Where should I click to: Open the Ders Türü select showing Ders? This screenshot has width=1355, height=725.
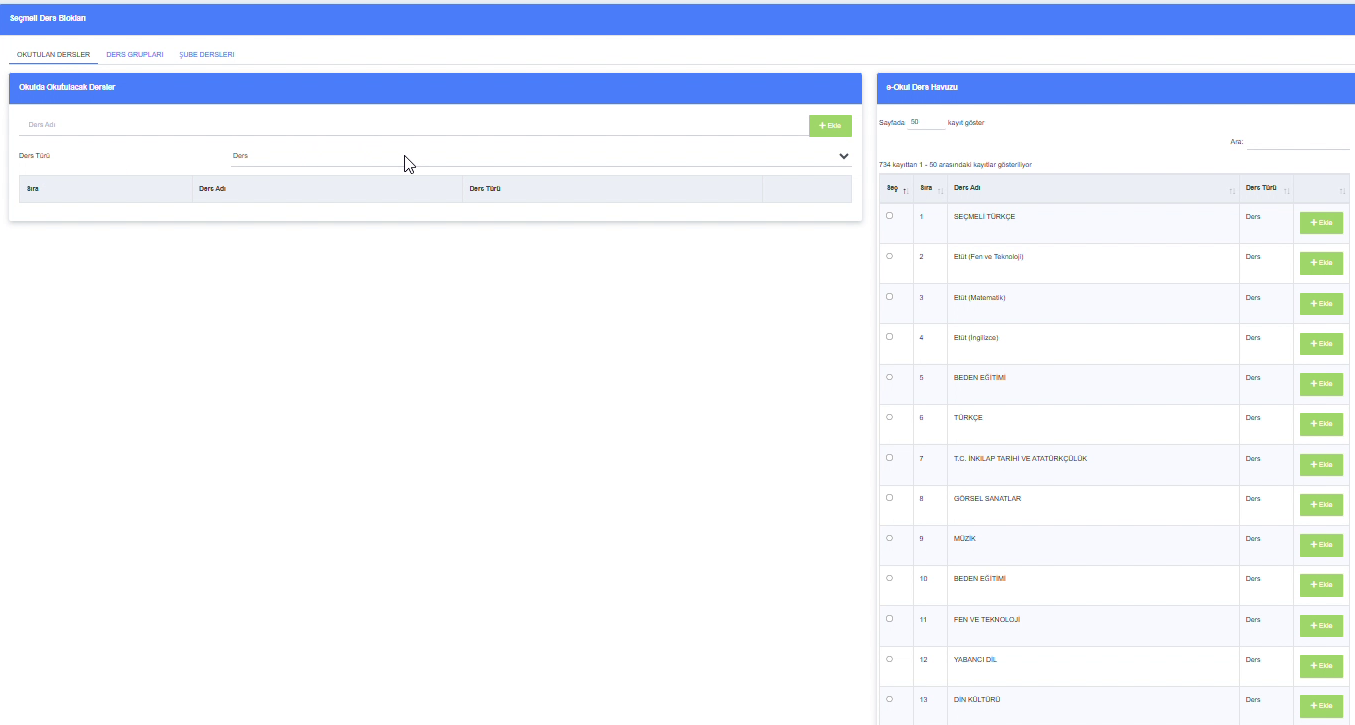click(x=541, y=156)
